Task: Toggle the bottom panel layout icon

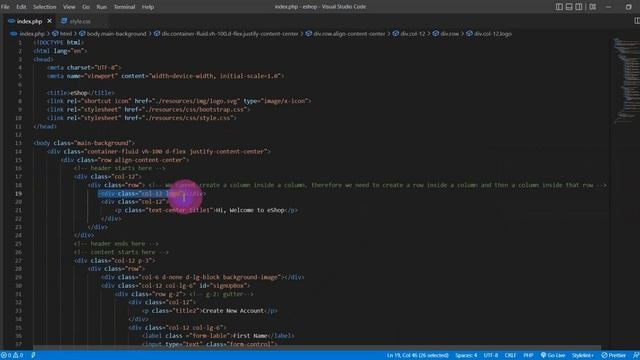Action: [569, 7]
